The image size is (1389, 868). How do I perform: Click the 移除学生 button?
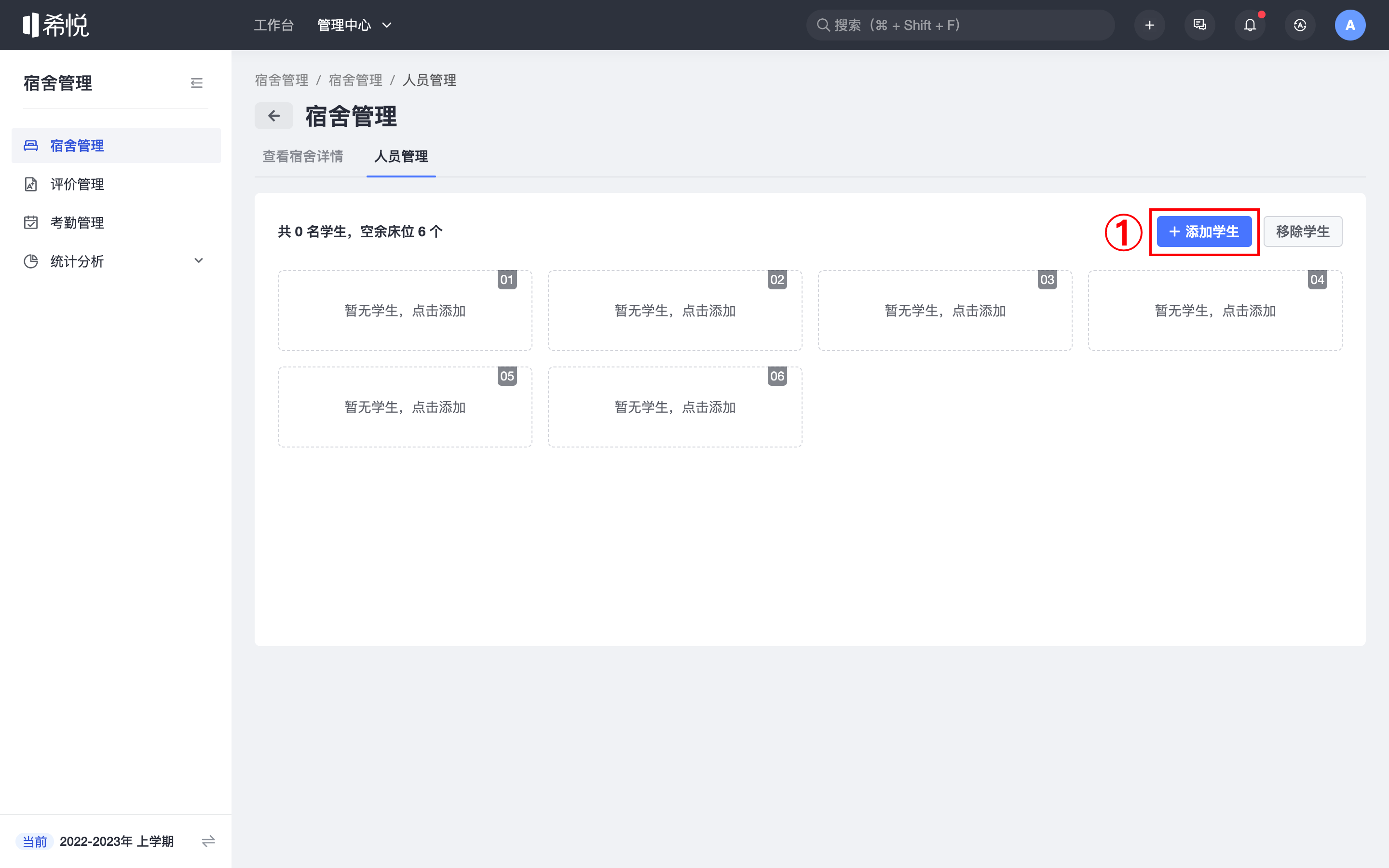click(1302, 231)
